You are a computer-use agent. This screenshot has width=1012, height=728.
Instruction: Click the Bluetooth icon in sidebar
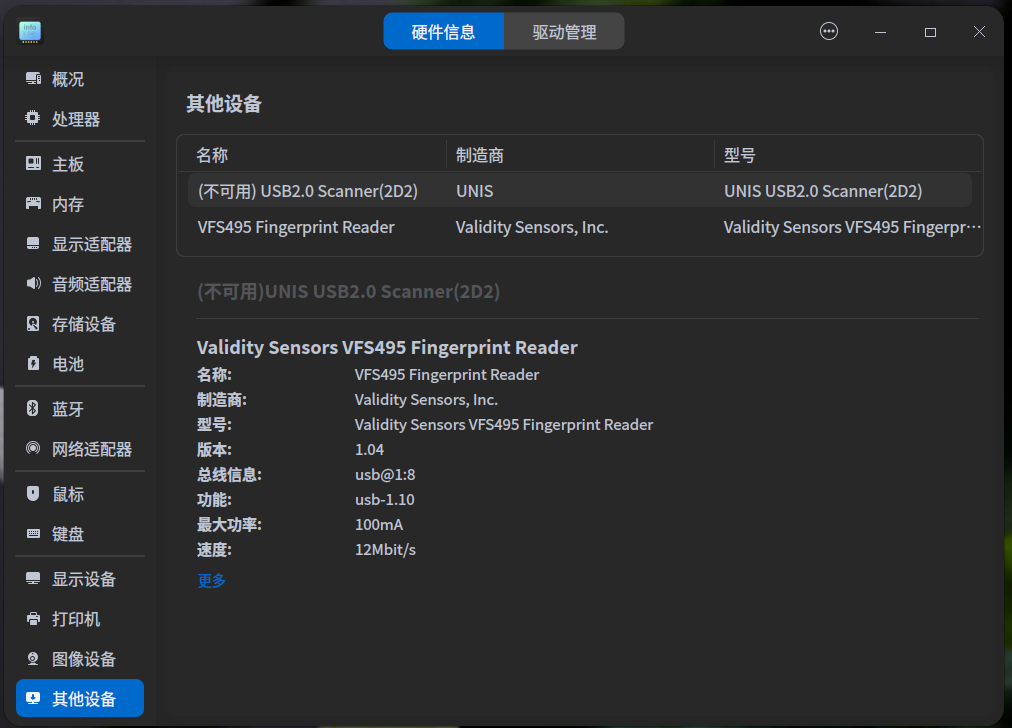pos(33,409)
